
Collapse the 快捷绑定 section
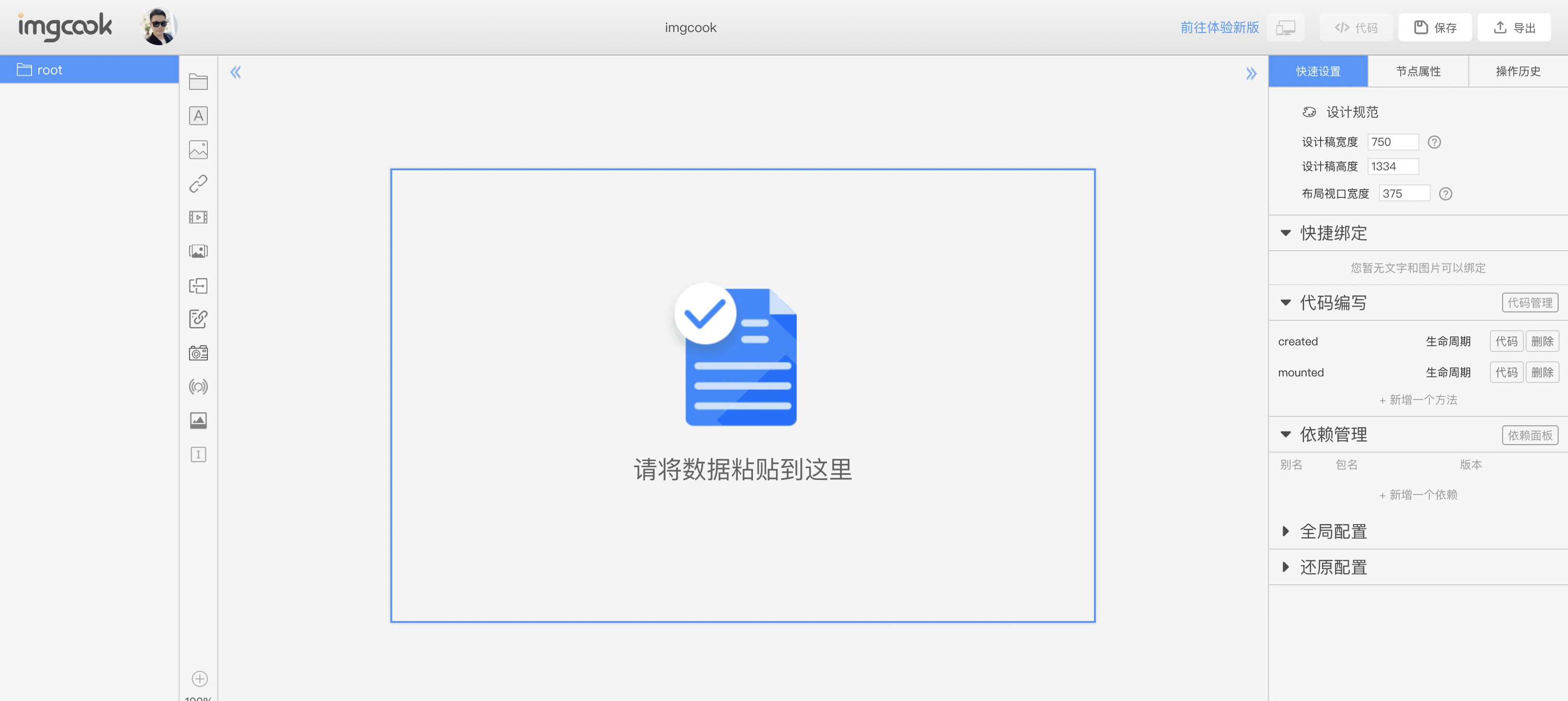click(1285, 232)
